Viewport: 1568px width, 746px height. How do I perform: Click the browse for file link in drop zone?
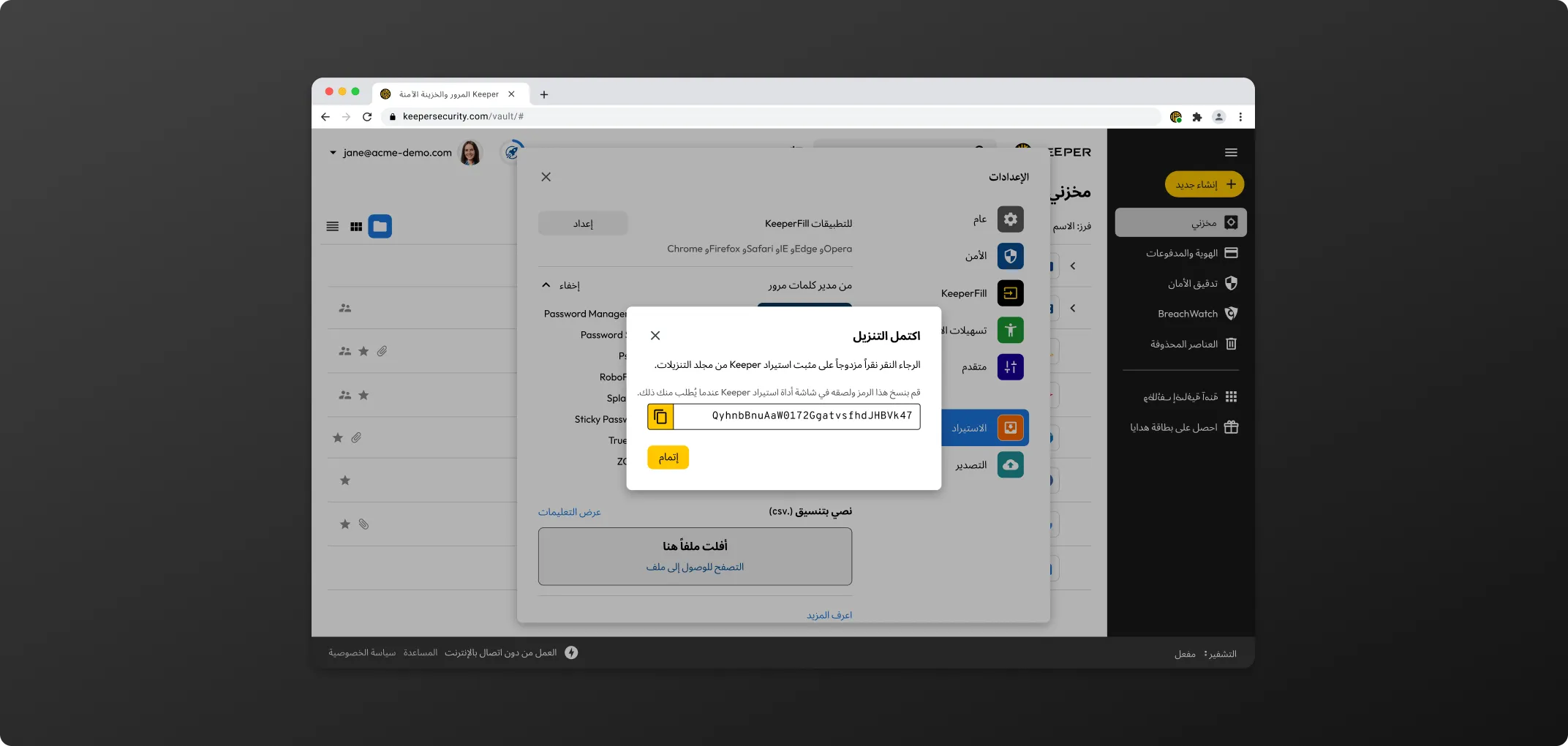695,568
